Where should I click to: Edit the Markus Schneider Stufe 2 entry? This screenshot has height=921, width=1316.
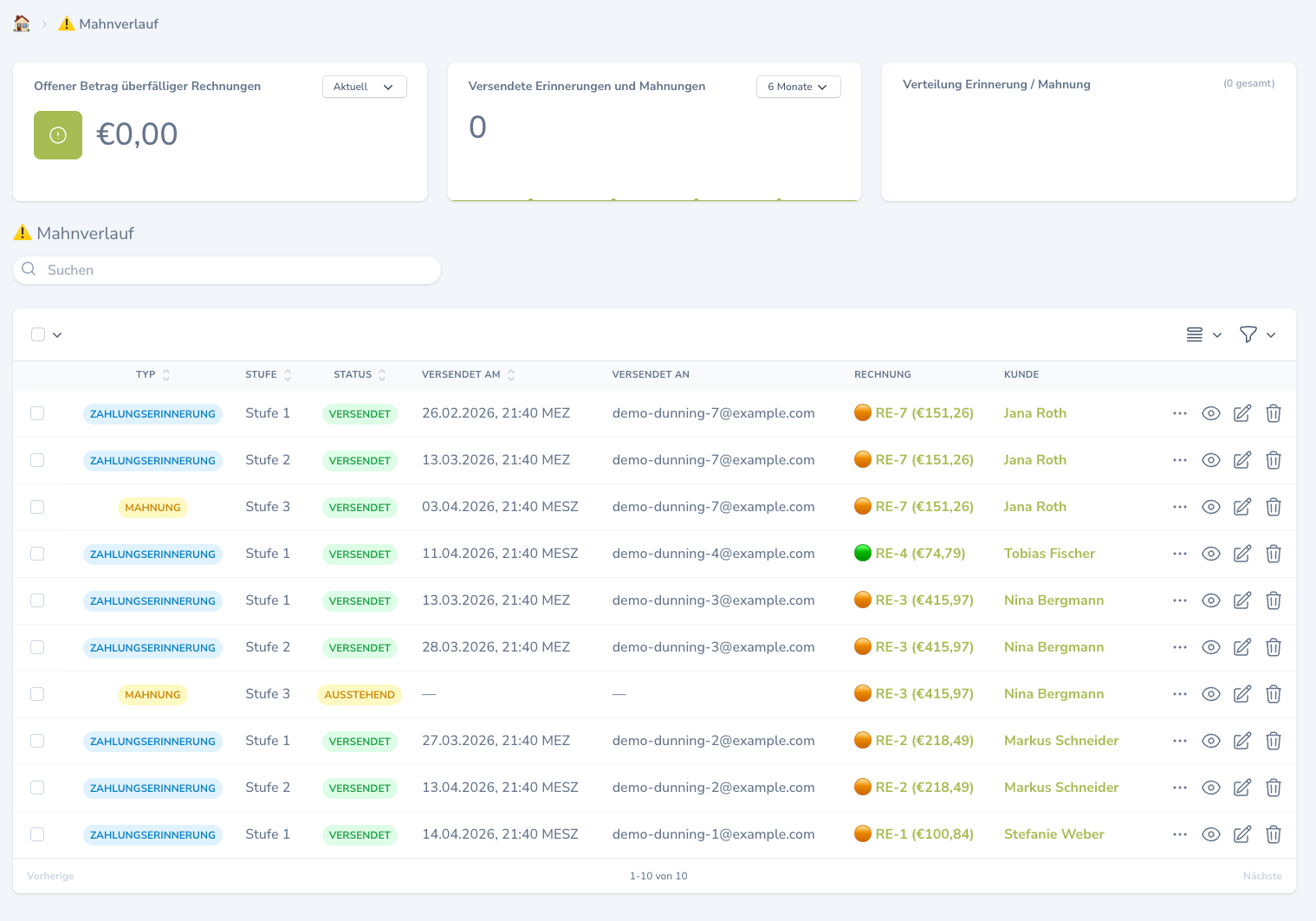pyautogui.click(x=1242, y=788)
